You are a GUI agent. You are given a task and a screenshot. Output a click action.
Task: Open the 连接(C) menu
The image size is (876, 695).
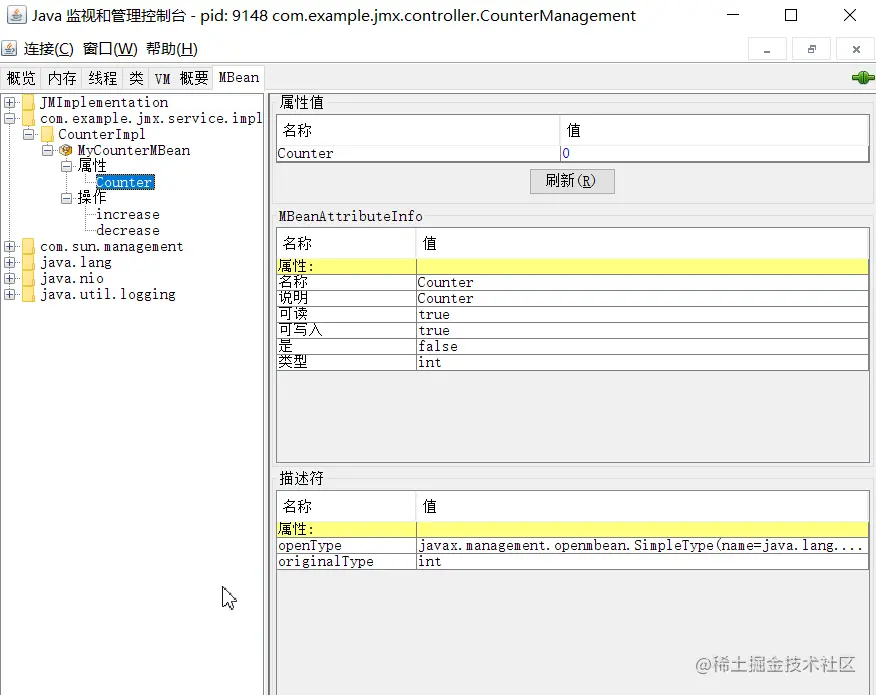point(49,49)
